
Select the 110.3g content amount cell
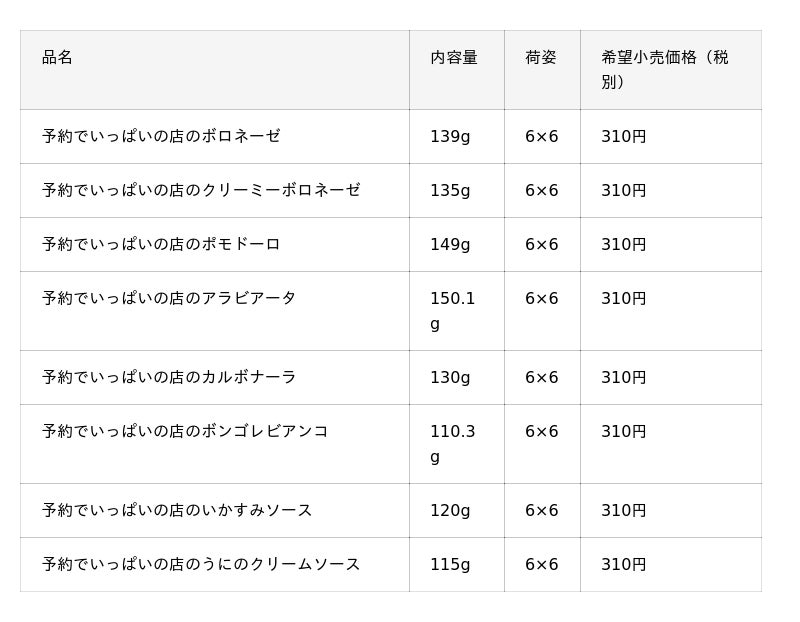(452, 444)
